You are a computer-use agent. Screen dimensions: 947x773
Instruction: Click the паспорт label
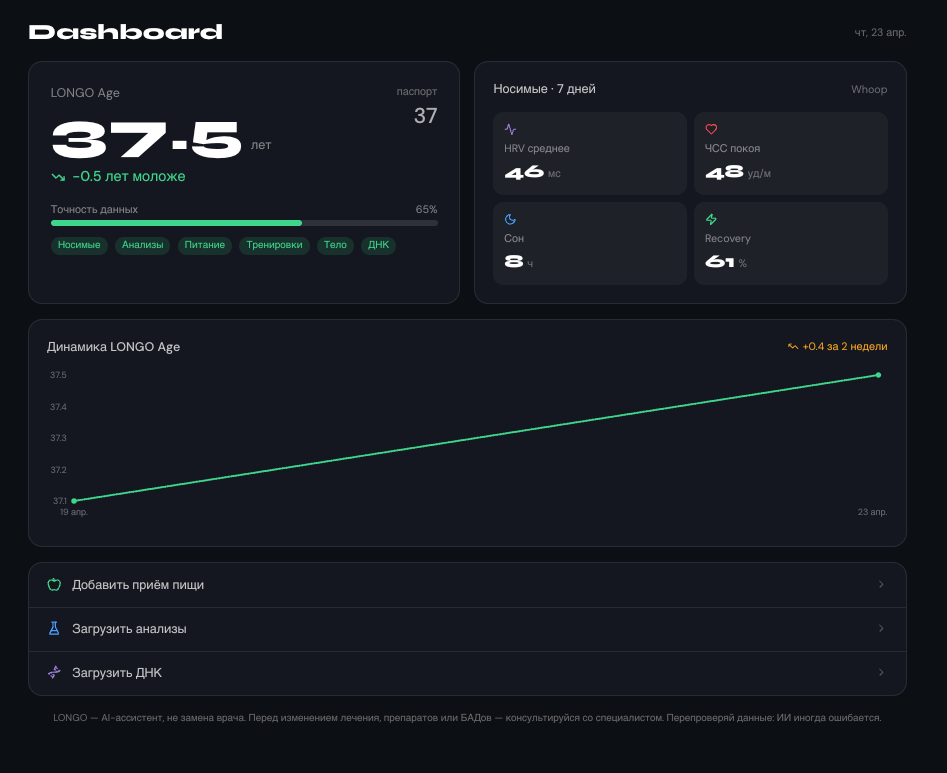[x=417, y=92]
